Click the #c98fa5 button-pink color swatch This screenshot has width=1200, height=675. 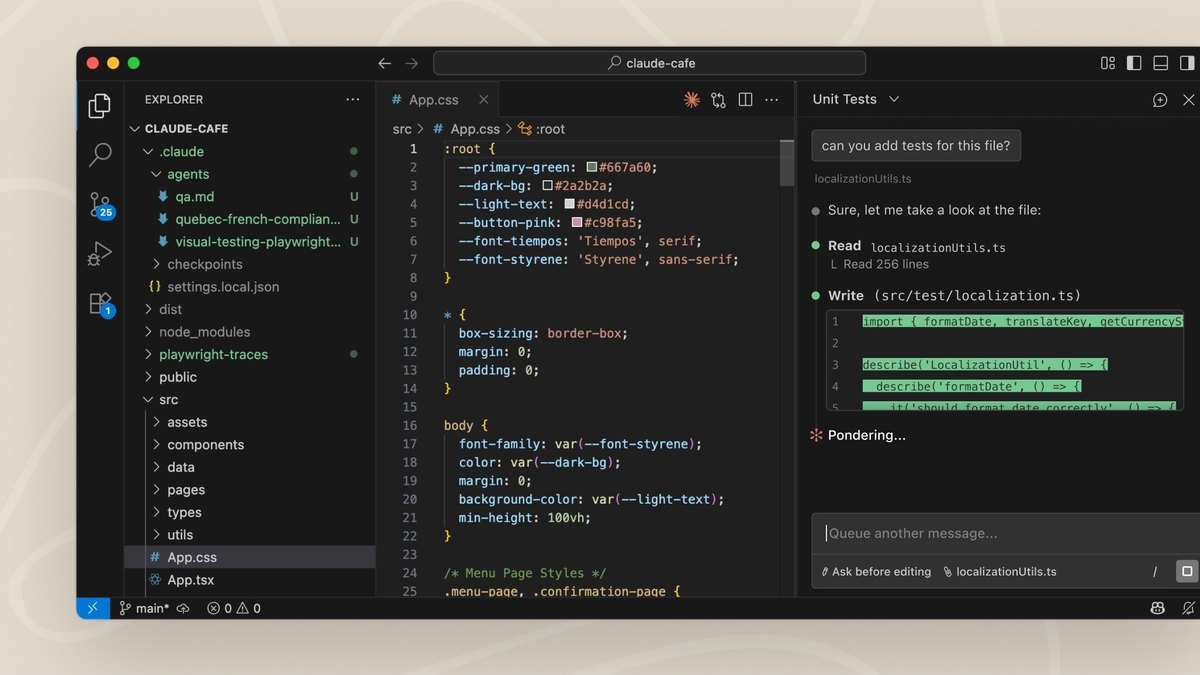[577, 222]
